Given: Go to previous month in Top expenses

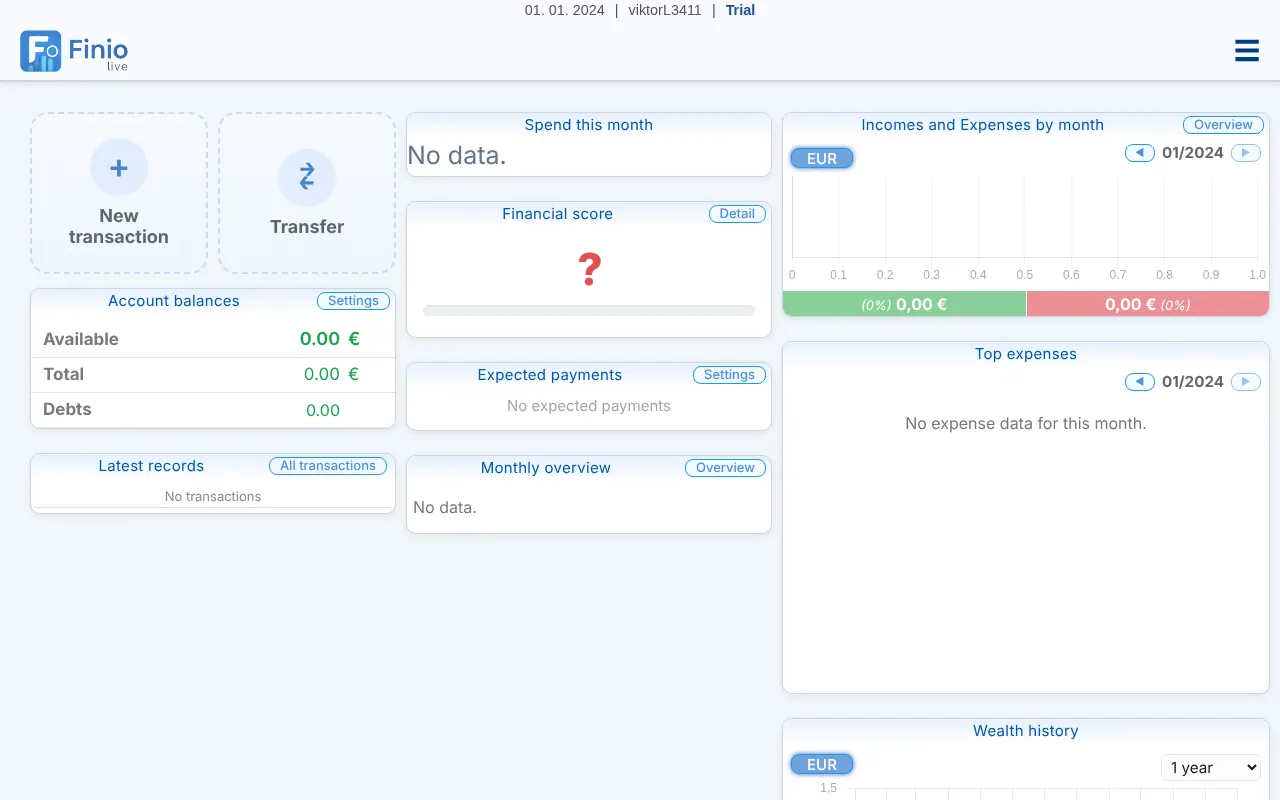Looking at the screenshot, I should [1140, 382].
